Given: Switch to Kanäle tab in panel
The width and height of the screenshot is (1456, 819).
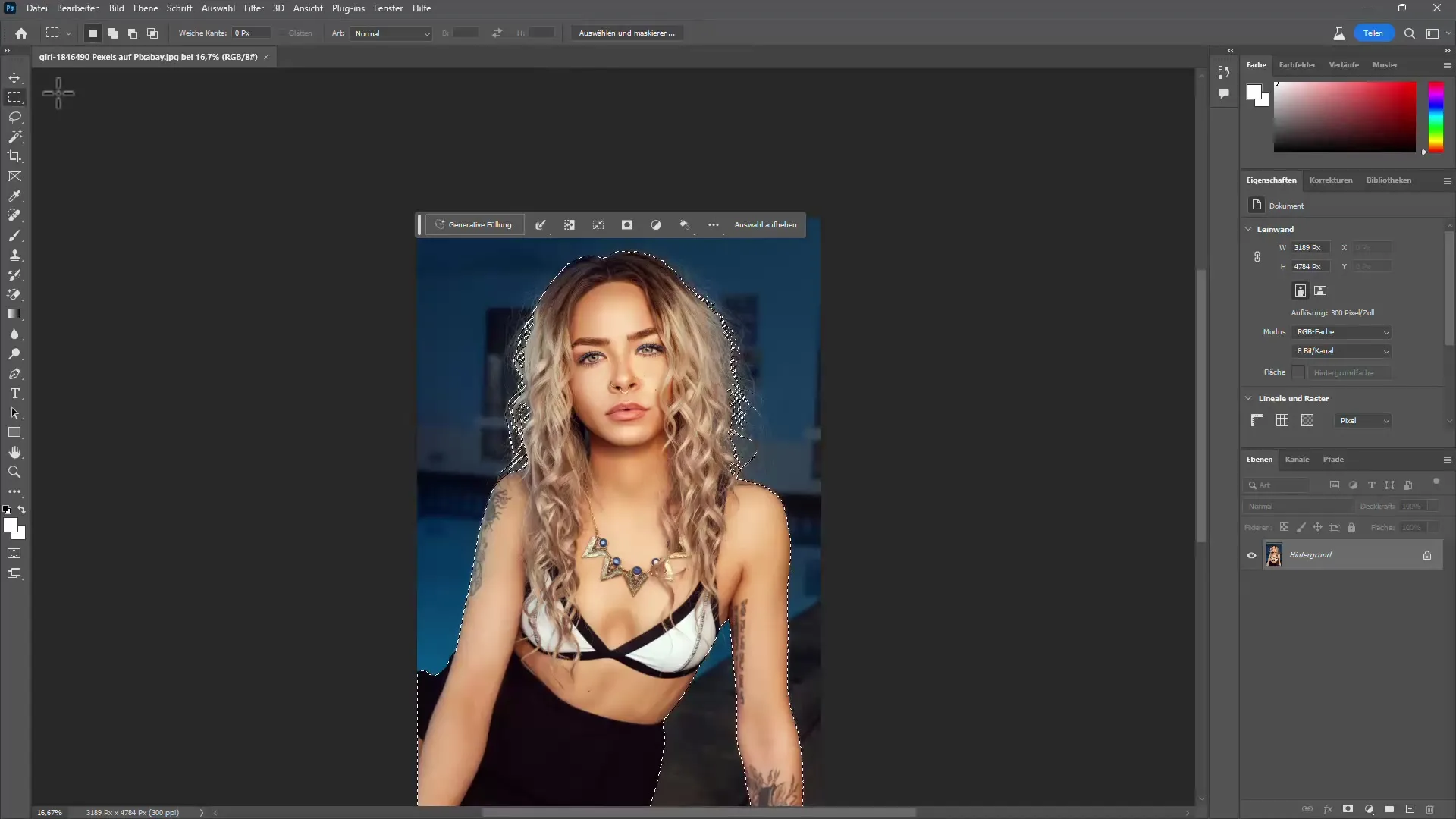Looking at the screenshot, I should 1298,459.
